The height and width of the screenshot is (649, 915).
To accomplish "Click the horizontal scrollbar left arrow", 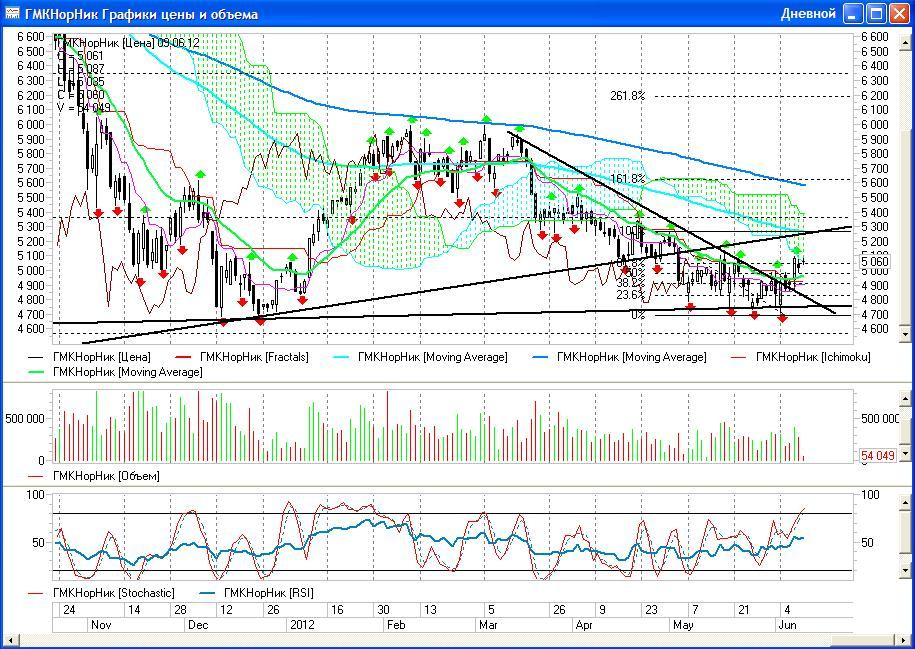I will pos(9,639).
